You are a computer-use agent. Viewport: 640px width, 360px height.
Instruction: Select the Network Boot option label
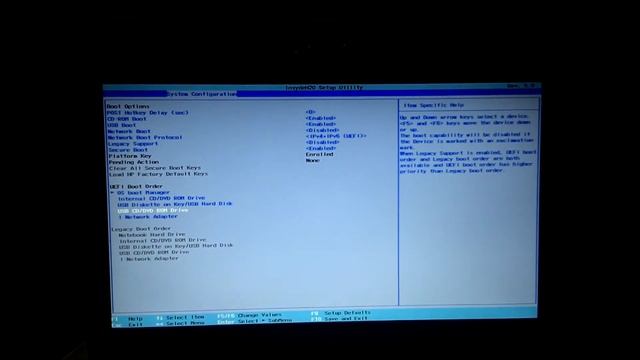(129, 131)
